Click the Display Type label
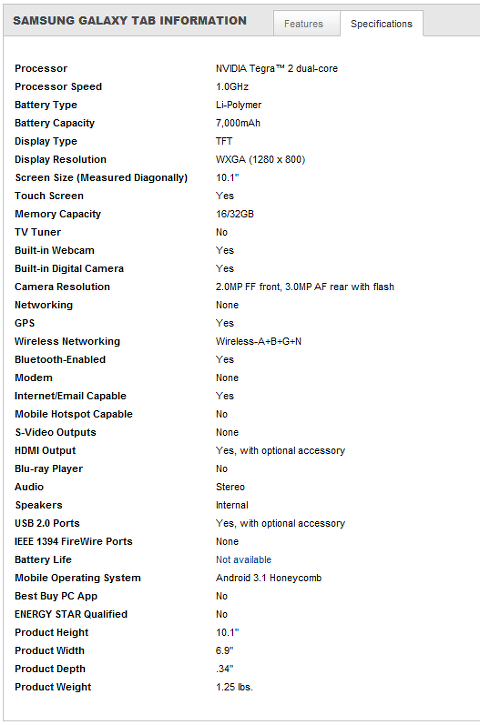 click(x=46, y=141)
